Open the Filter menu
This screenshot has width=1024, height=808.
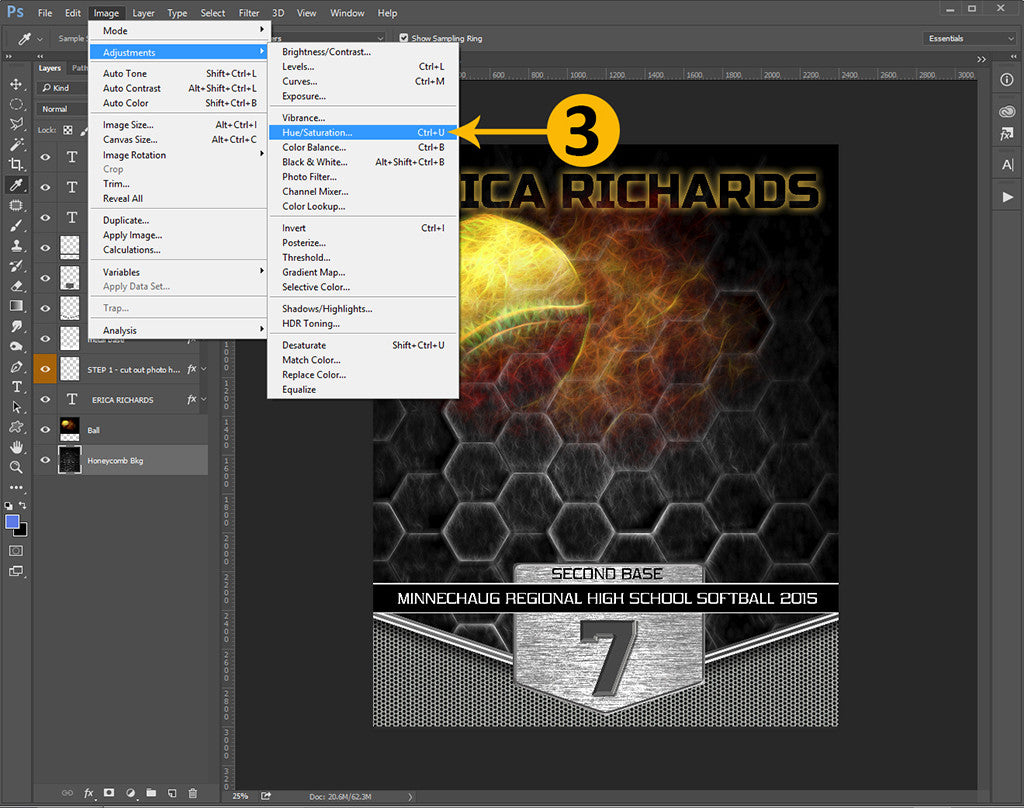249,12
